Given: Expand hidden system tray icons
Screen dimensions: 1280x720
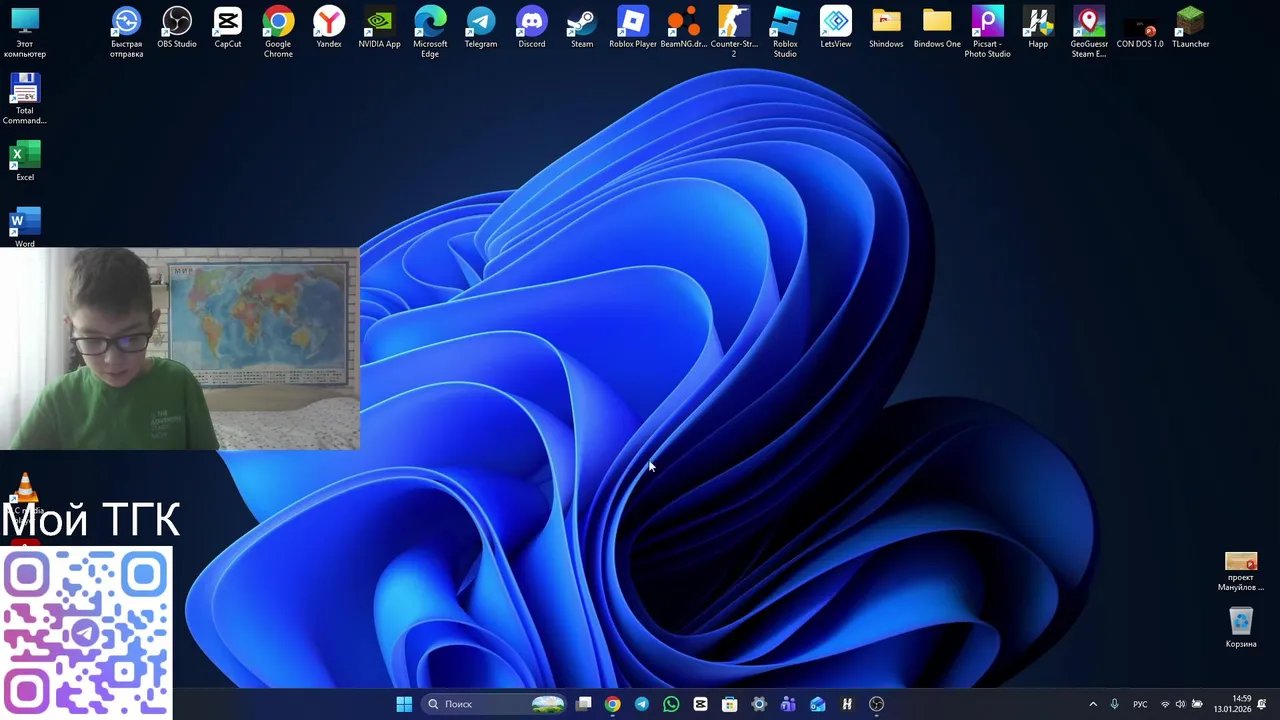Looking at the screenshot, I should (x=1093, y=704).
